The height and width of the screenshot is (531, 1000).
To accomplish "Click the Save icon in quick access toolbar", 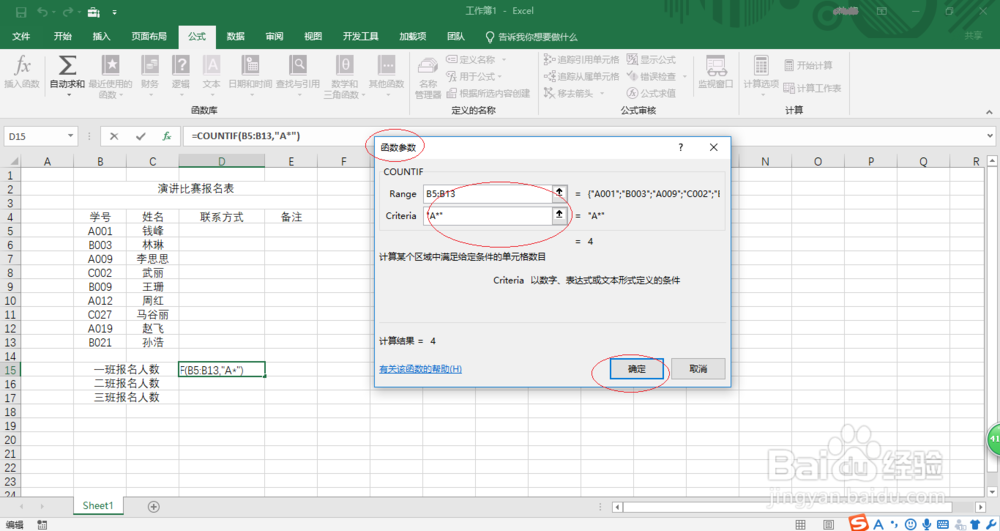I will (x=21, y=11).
